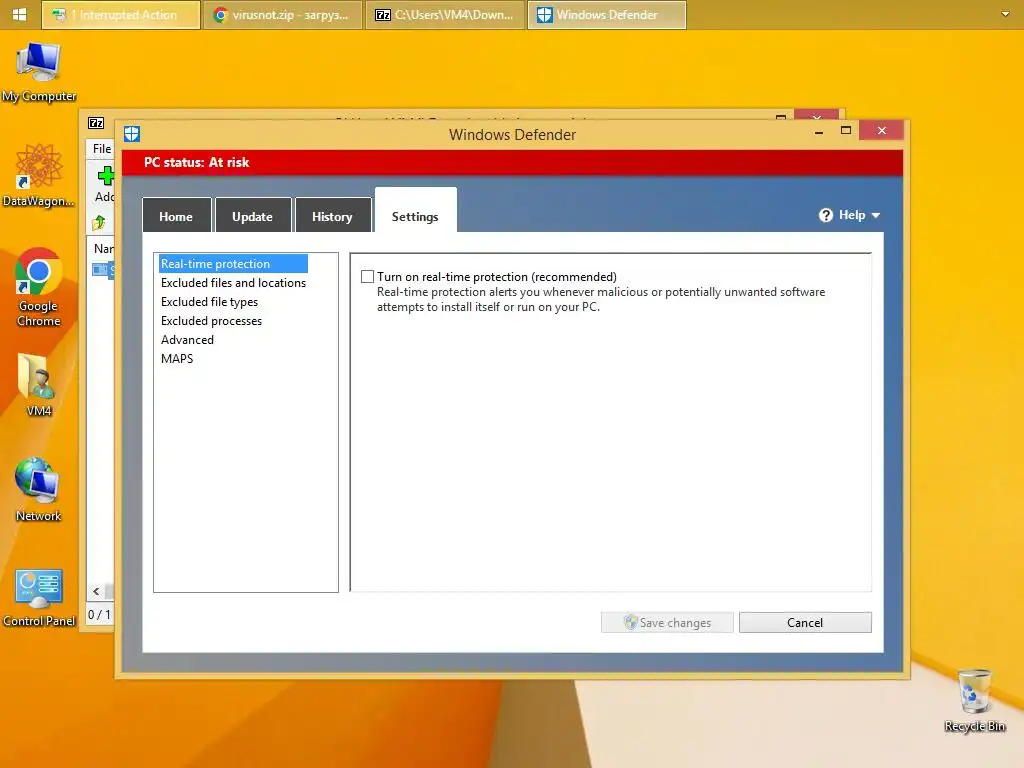Click the PC status At risk banner

pos(513,163)
